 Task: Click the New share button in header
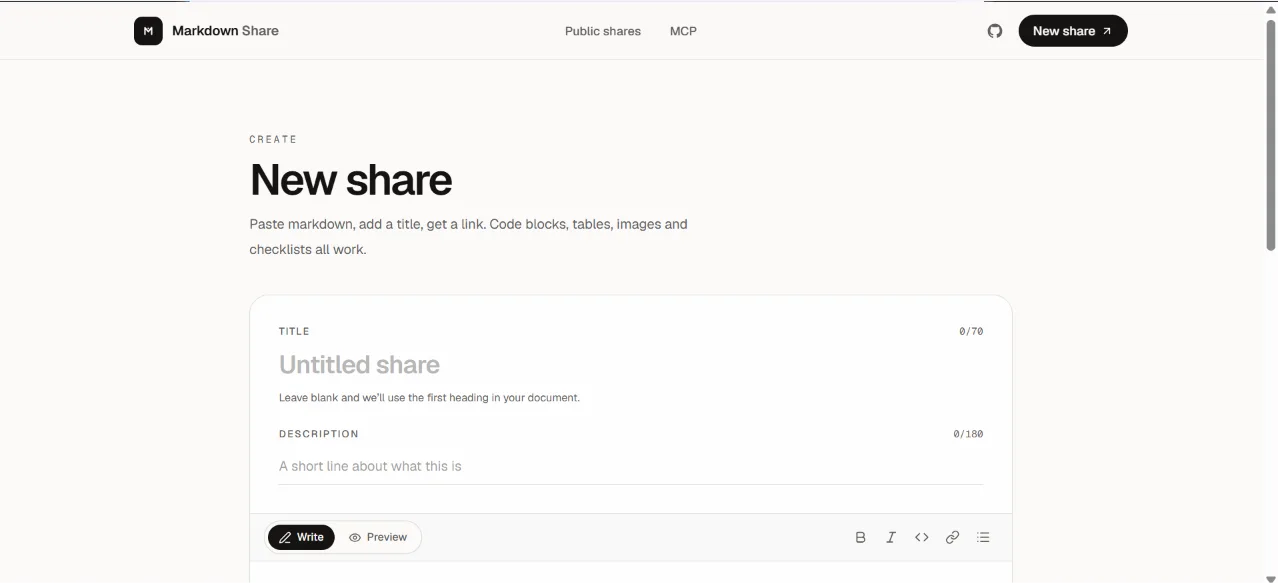[1073, 31]
